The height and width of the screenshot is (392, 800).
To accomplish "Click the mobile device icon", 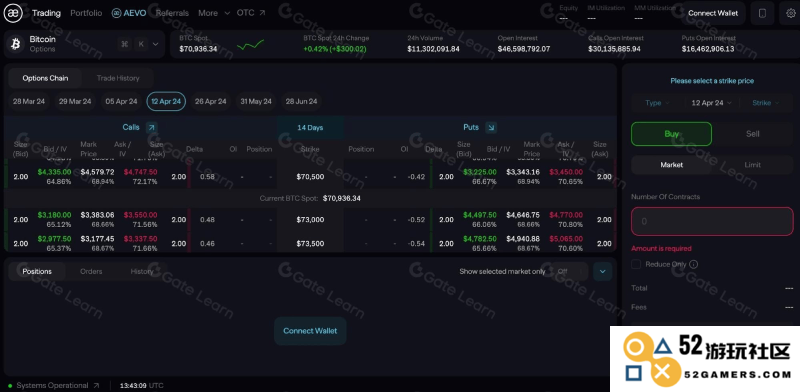I will (762, 14).
